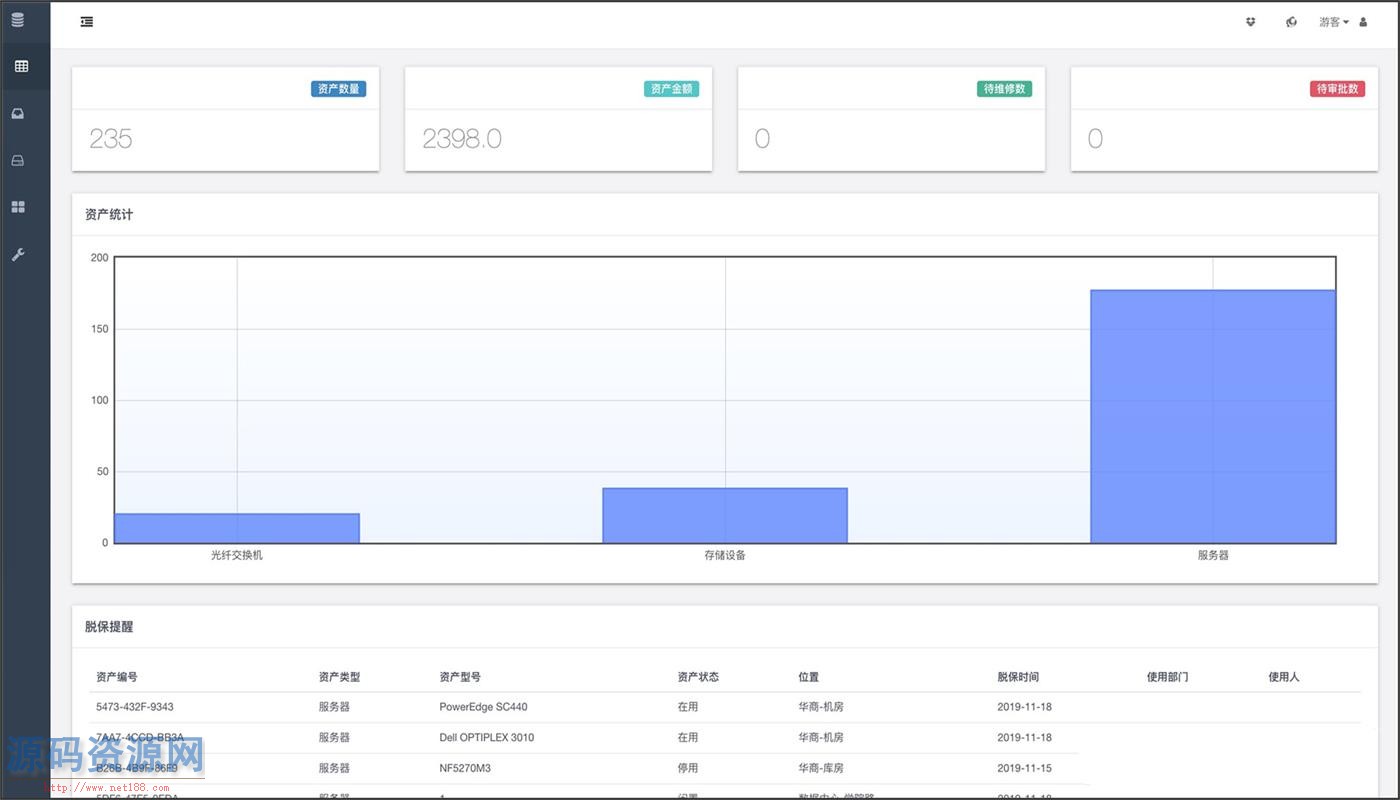
Task: Click the 存储设备 axis label
Action: pos(725,555)
